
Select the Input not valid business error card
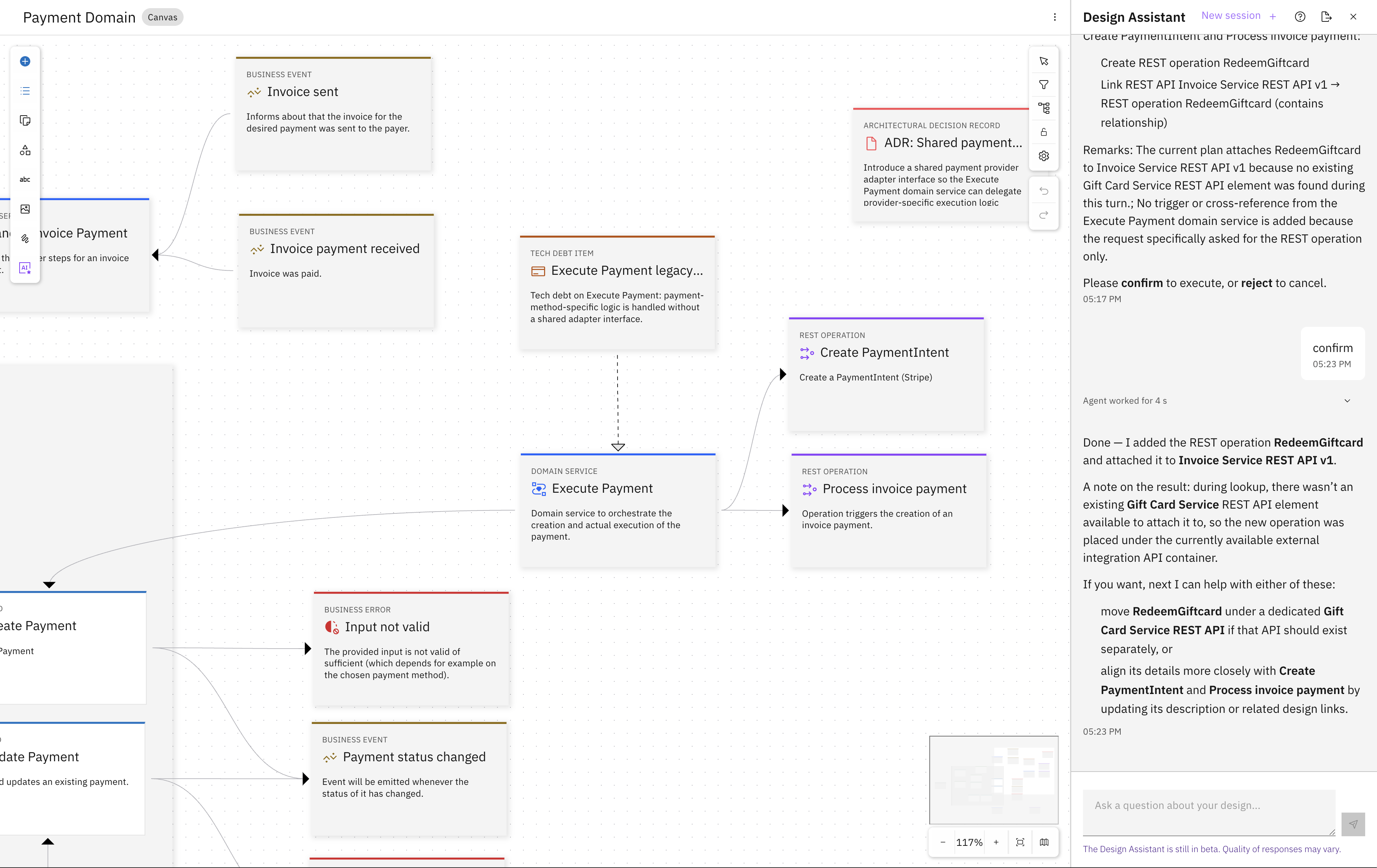tap(411, 649)
